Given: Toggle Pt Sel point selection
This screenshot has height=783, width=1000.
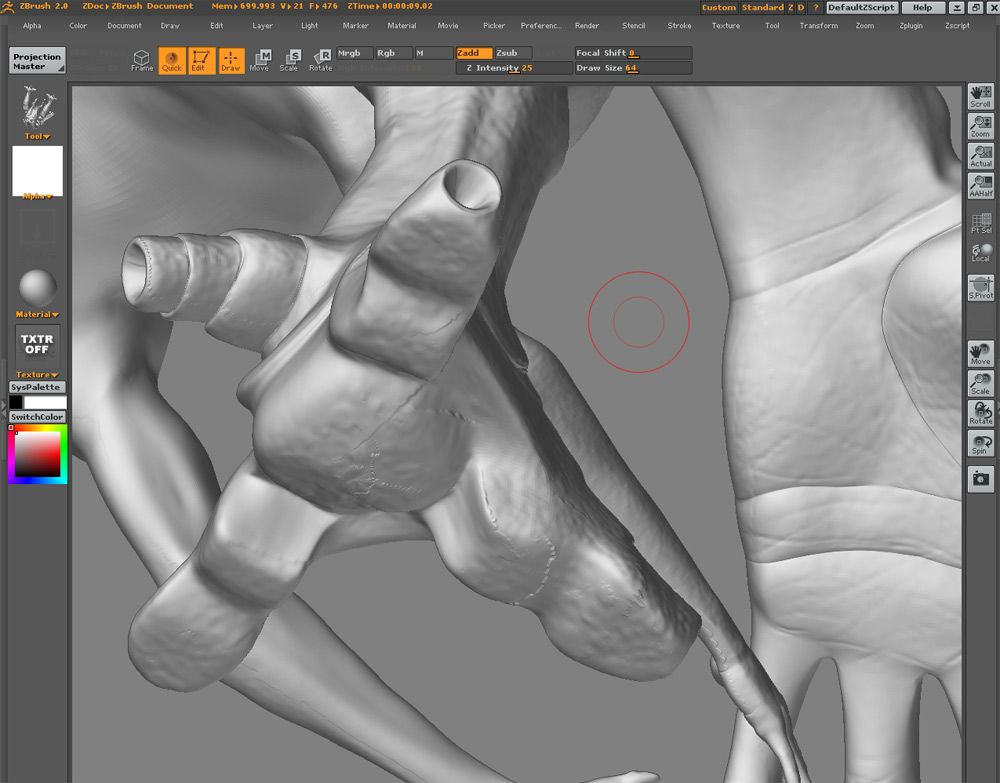Looking at the screenshot, I should [x=980, y=223].
